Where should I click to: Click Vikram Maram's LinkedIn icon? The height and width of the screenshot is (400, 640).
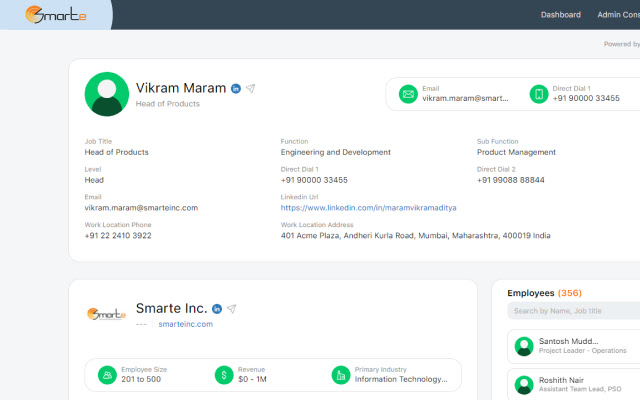click(x=236, y=89)
